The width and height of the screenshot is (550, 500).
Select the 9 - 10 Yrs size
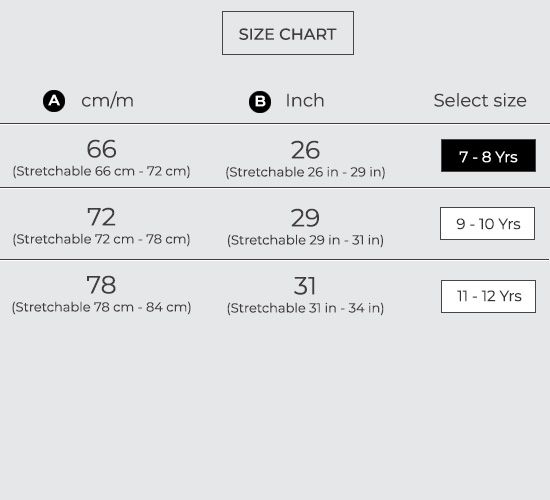click(x=488, y=224)
